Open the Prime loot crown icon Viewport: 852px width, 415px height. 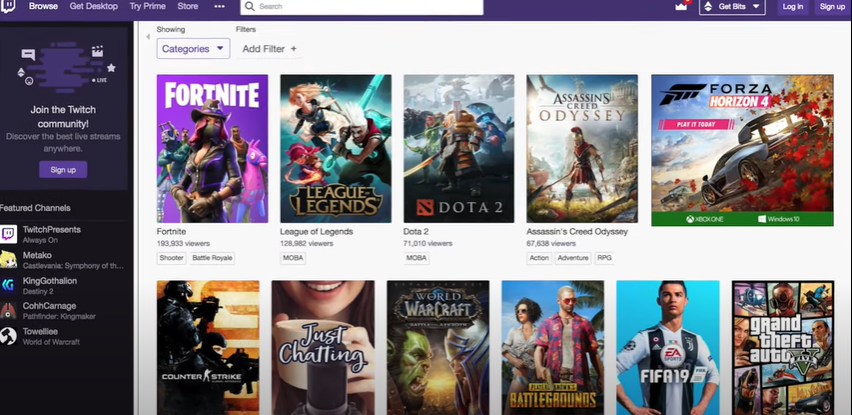point(681,7)
